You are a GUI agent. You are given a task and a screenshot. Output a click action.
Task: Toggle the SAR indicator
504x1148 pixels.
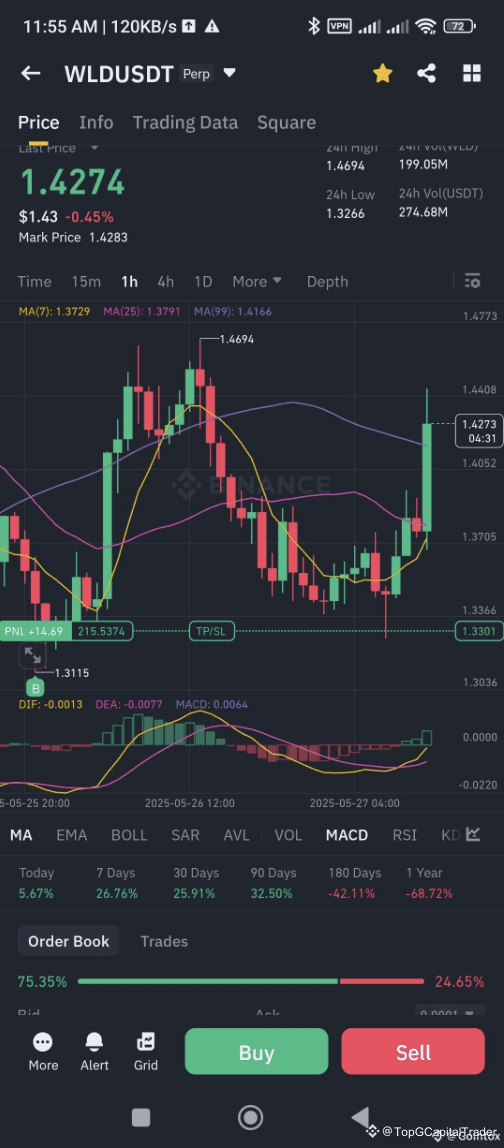pyautogui.click(x=185, y=835)
